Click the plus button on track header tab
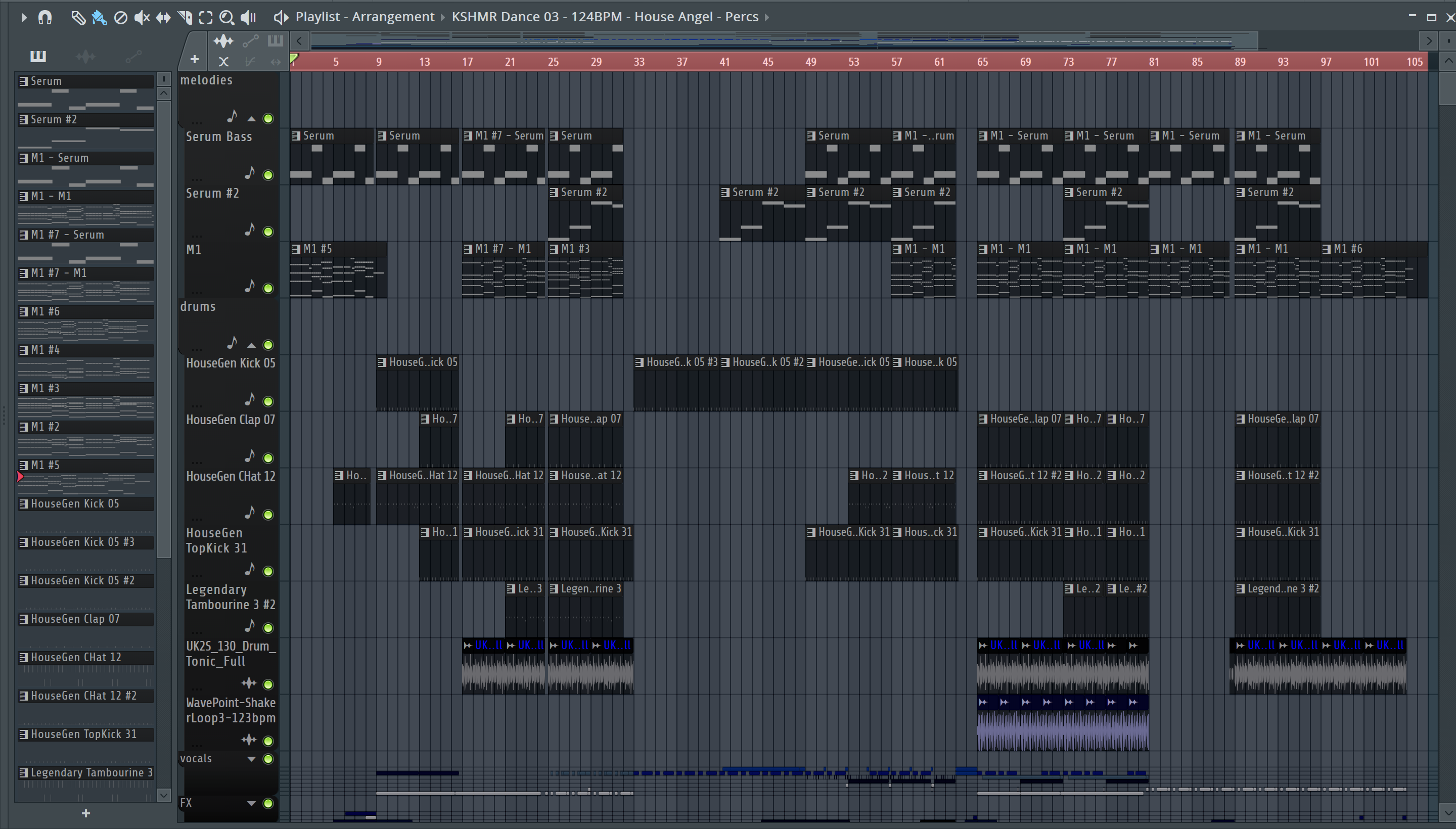This screenshot has width=1456, height=829. tap(194, 59)
